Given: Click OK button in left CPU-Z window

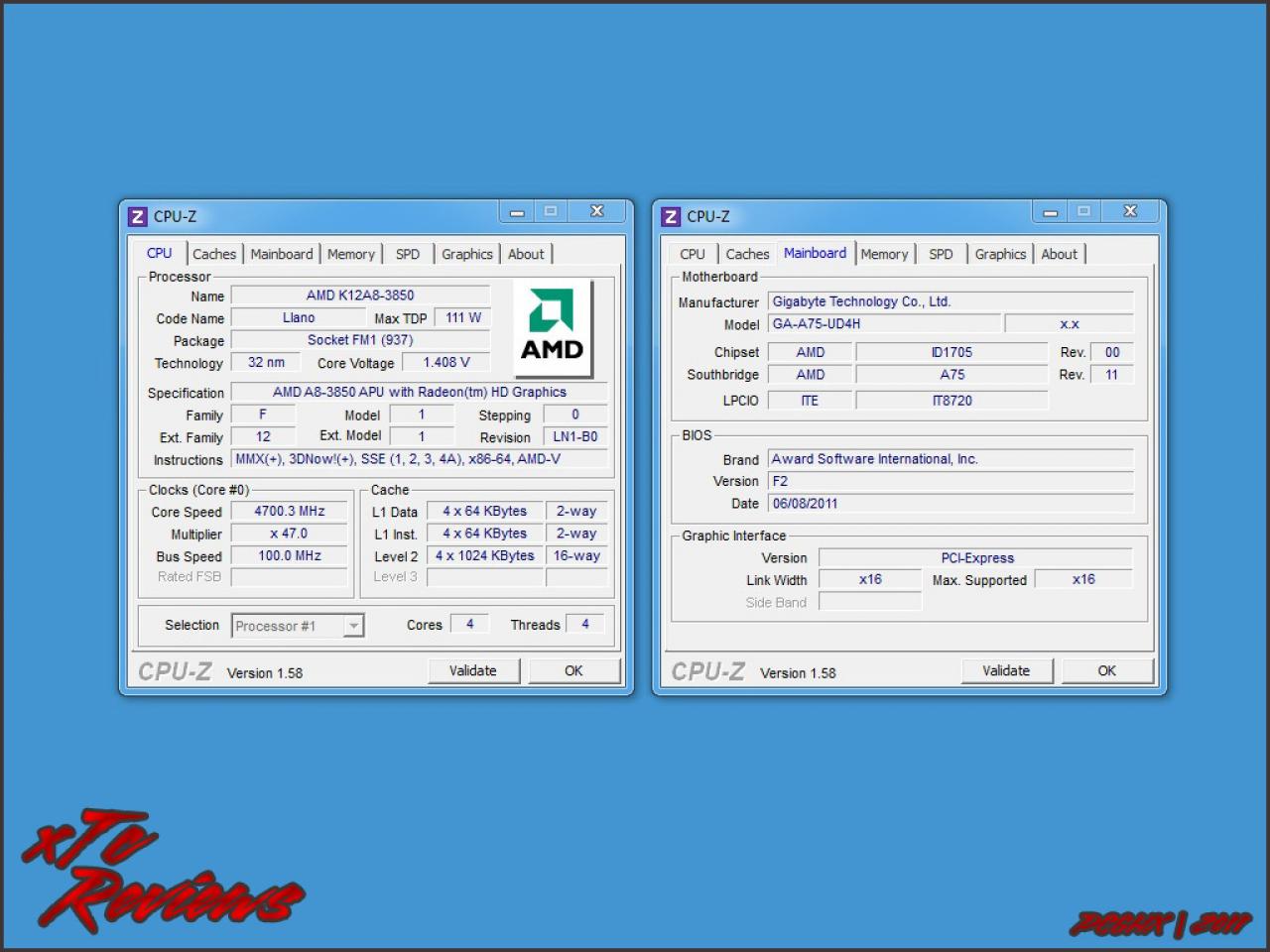Looking at the screenshot, I should click(573, 671).
